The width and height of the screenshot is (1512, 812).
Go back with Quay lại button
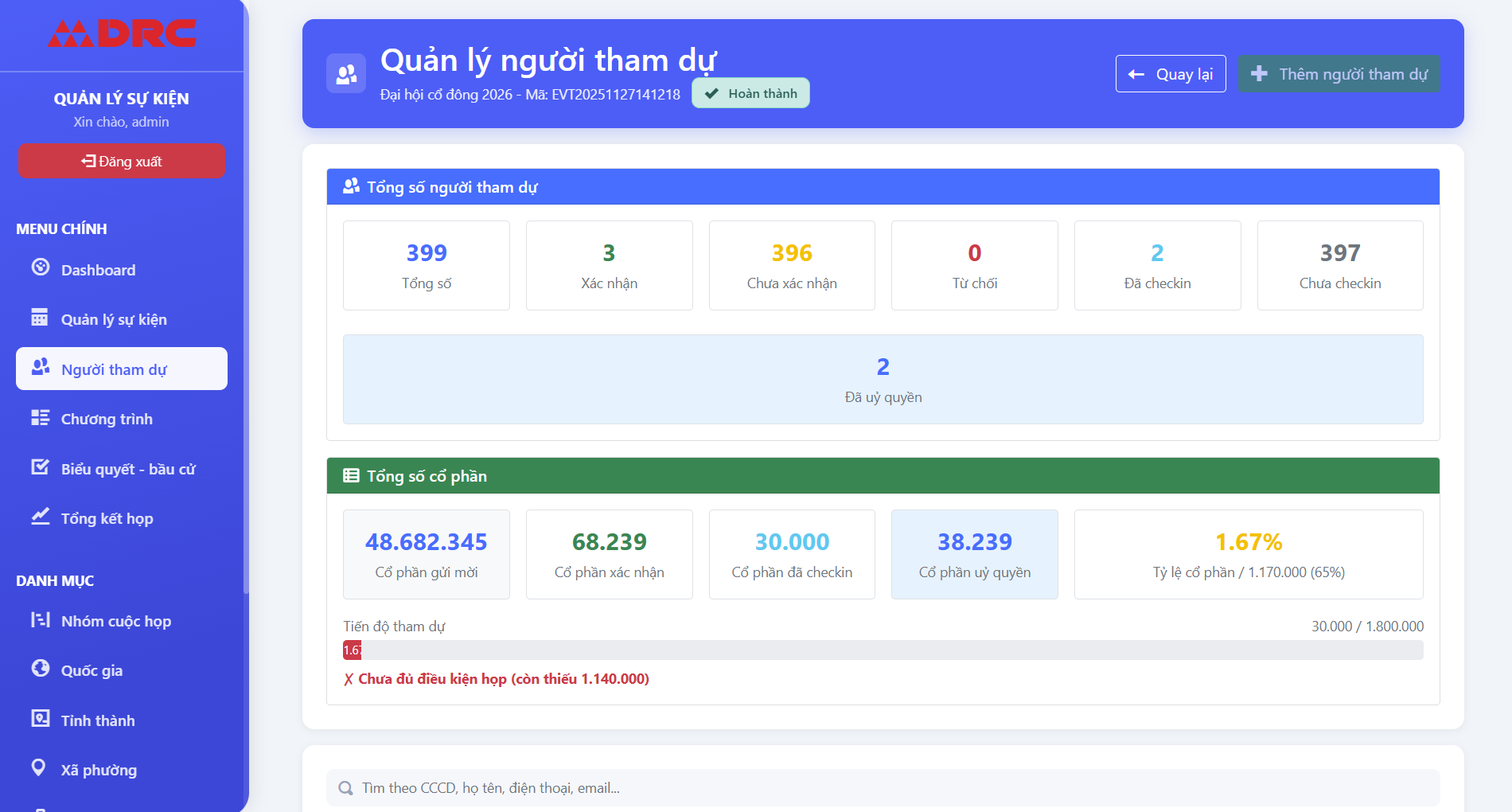tap(1170, 74)
